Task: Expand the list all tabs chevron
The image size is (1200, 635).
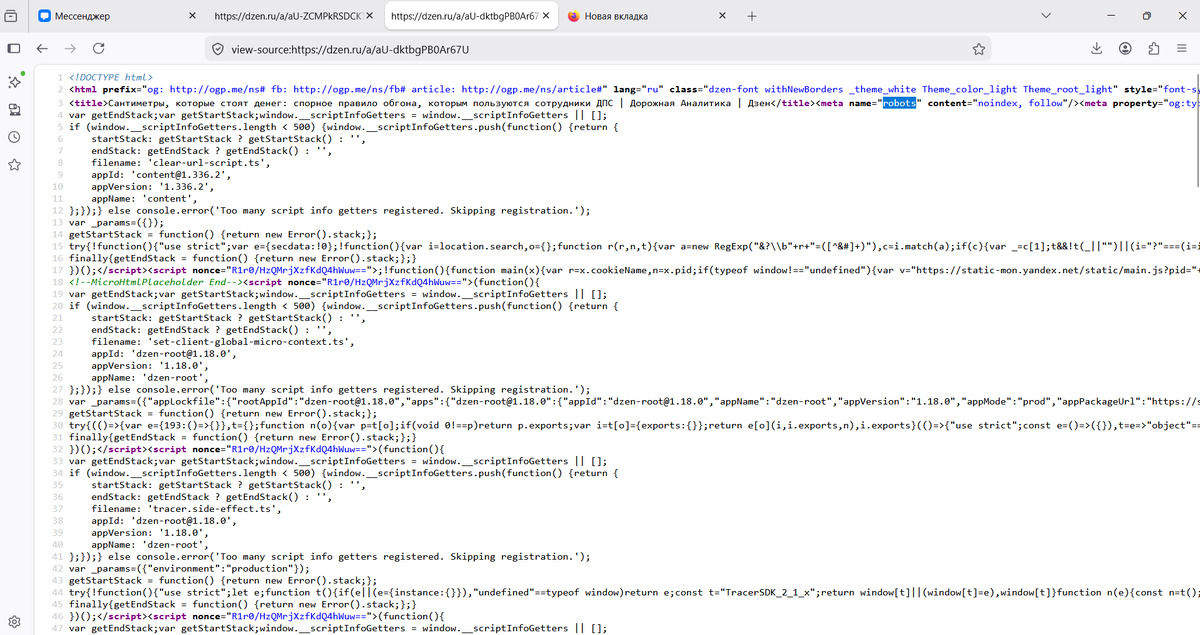Action: pyautogui.click(x=1046, y=16)
